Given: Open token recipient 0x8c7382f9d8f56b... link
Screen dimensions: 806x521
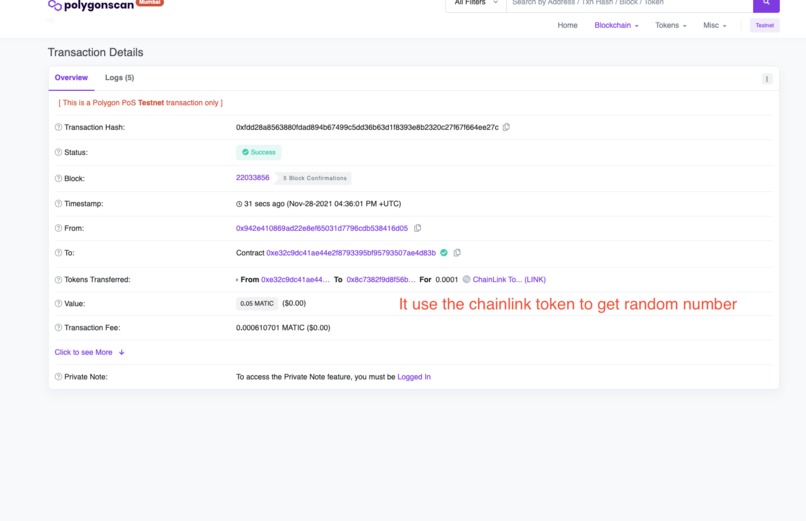Looking at the screenshot, I should coord(381,280).
